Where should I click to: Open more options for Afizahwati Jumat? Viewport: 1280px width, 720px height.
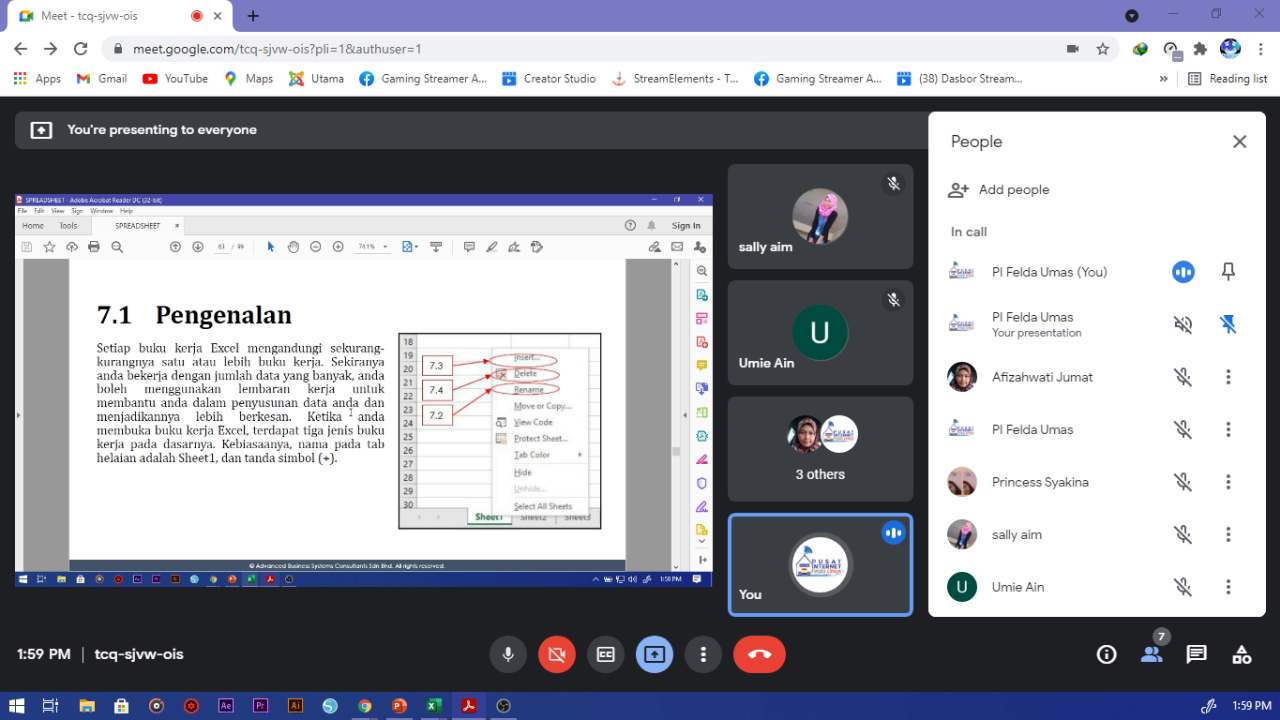[1228, 377]
